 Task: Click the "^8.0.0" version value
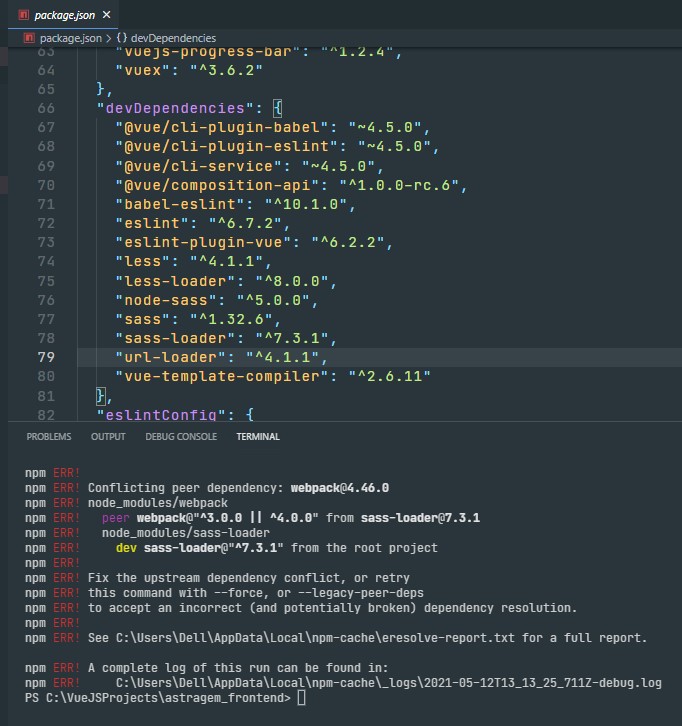292,281
